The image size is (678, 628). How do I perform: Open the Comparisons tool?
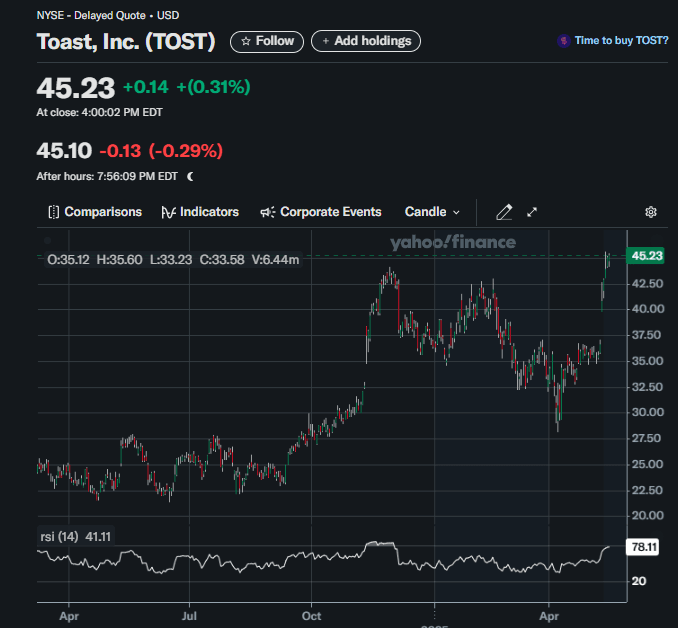95,212
